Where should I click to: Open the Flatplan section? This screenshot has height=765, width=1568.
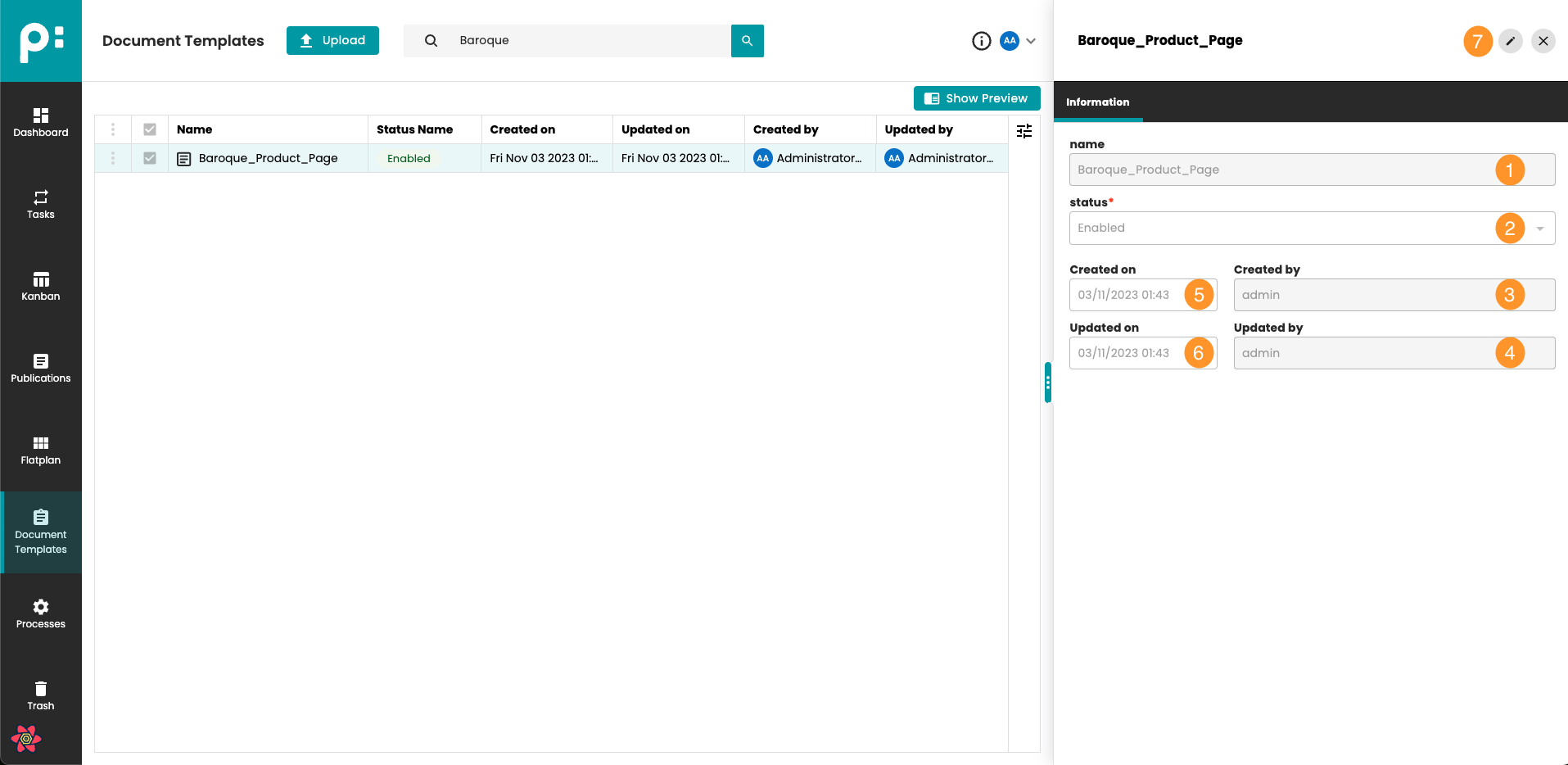tap(41, 450)
